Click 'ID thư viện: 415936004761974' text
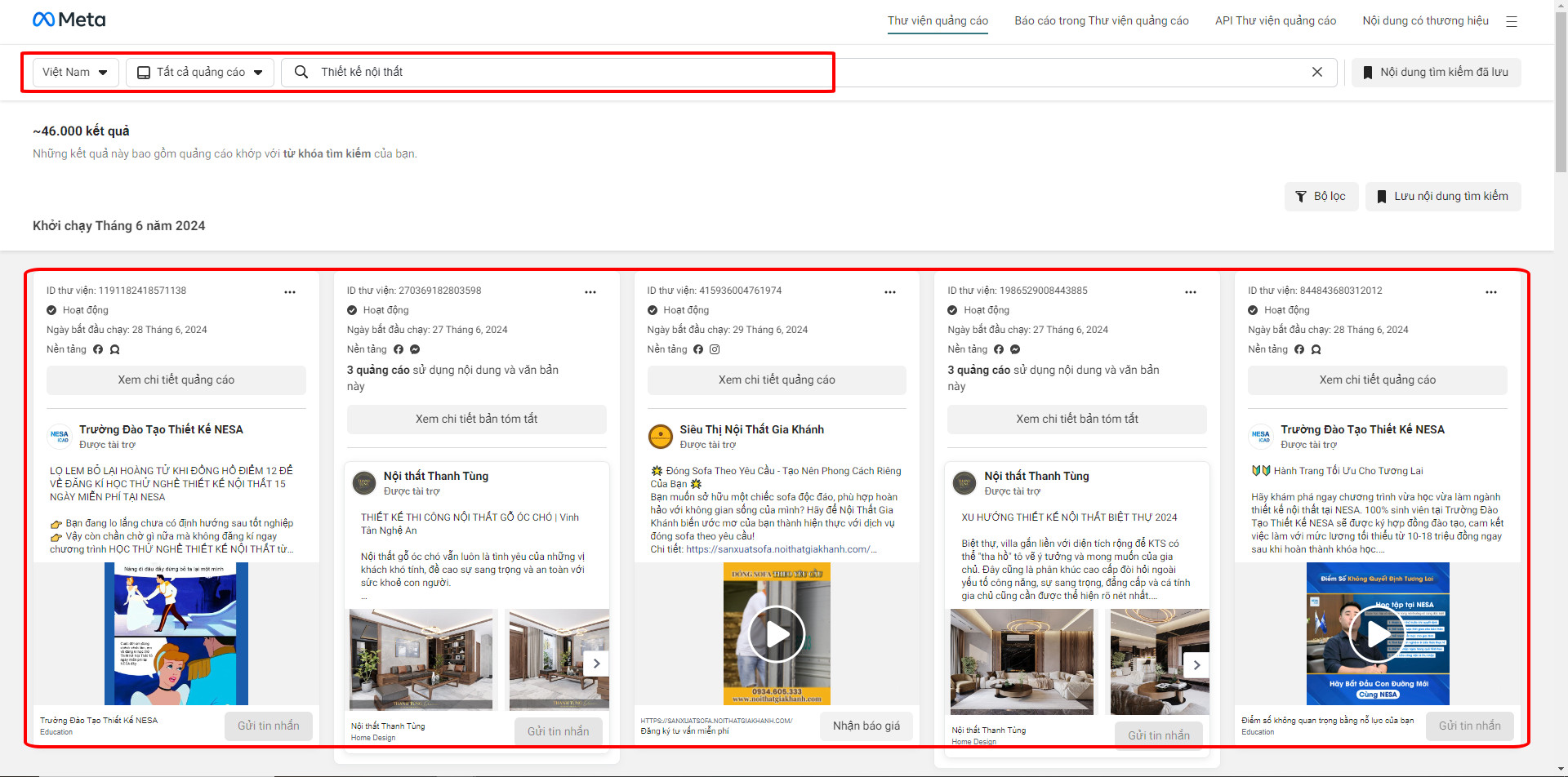Screen dimensions: 1568x777 point(714,291)
